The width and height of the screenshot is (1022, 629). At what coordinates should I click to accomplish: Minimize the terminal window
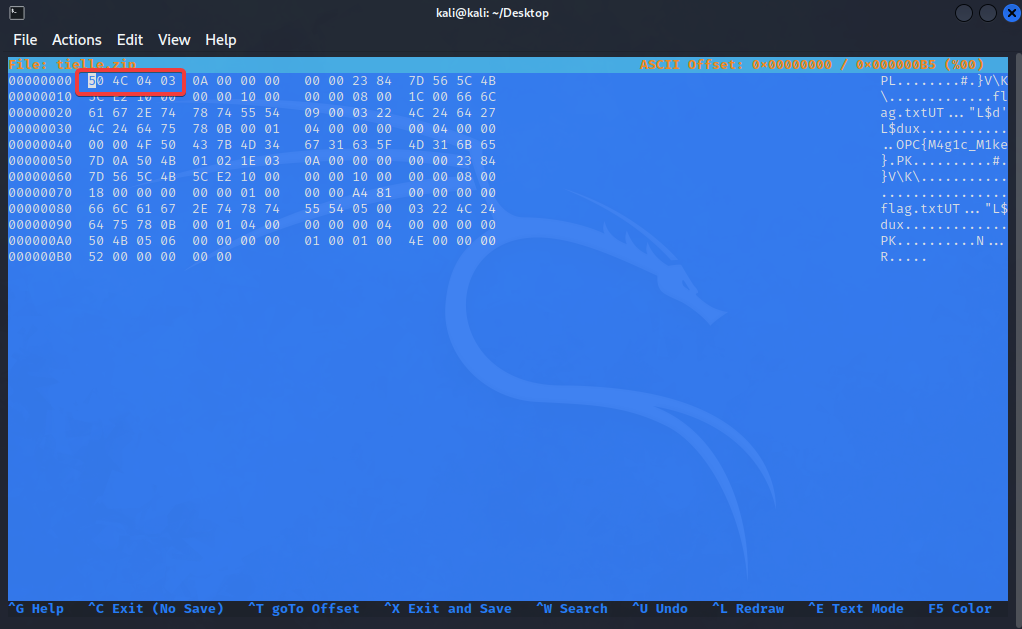pyautogui.click(x=963, y=13)
